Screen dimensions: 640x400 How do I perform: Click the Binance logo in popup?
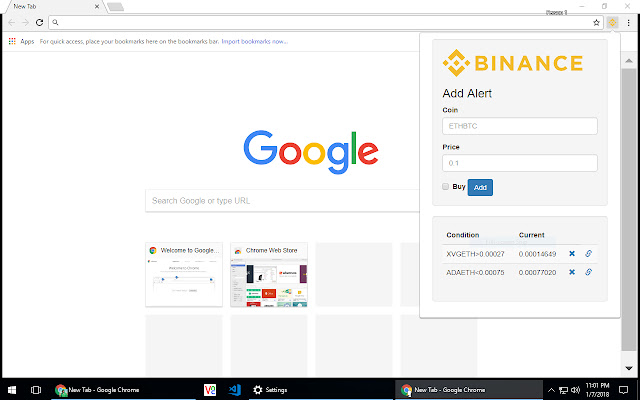[x=513, y=63]
